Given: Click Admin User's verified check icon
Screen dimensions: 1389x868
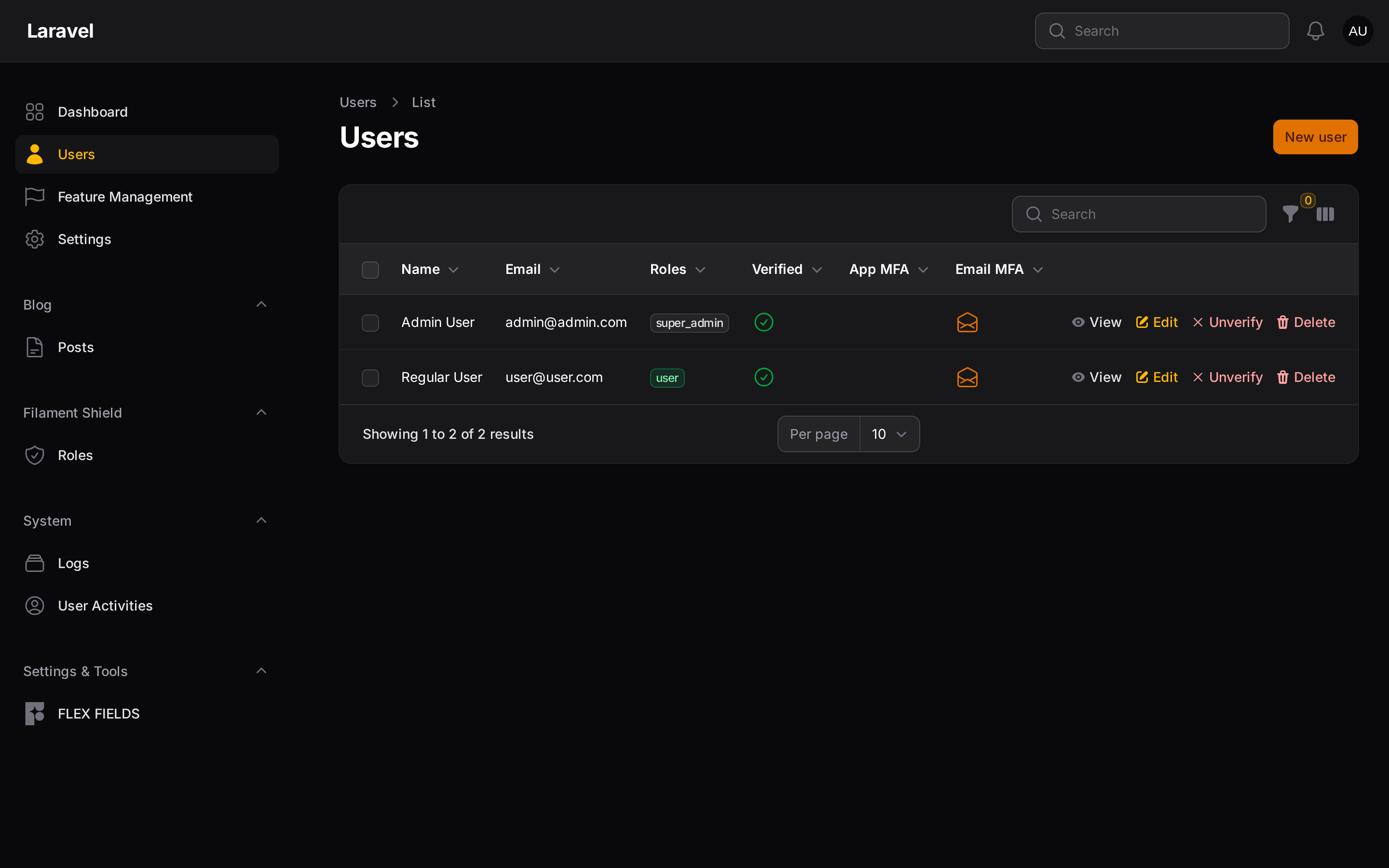Looking at the screenshot, I should (763, 322).
